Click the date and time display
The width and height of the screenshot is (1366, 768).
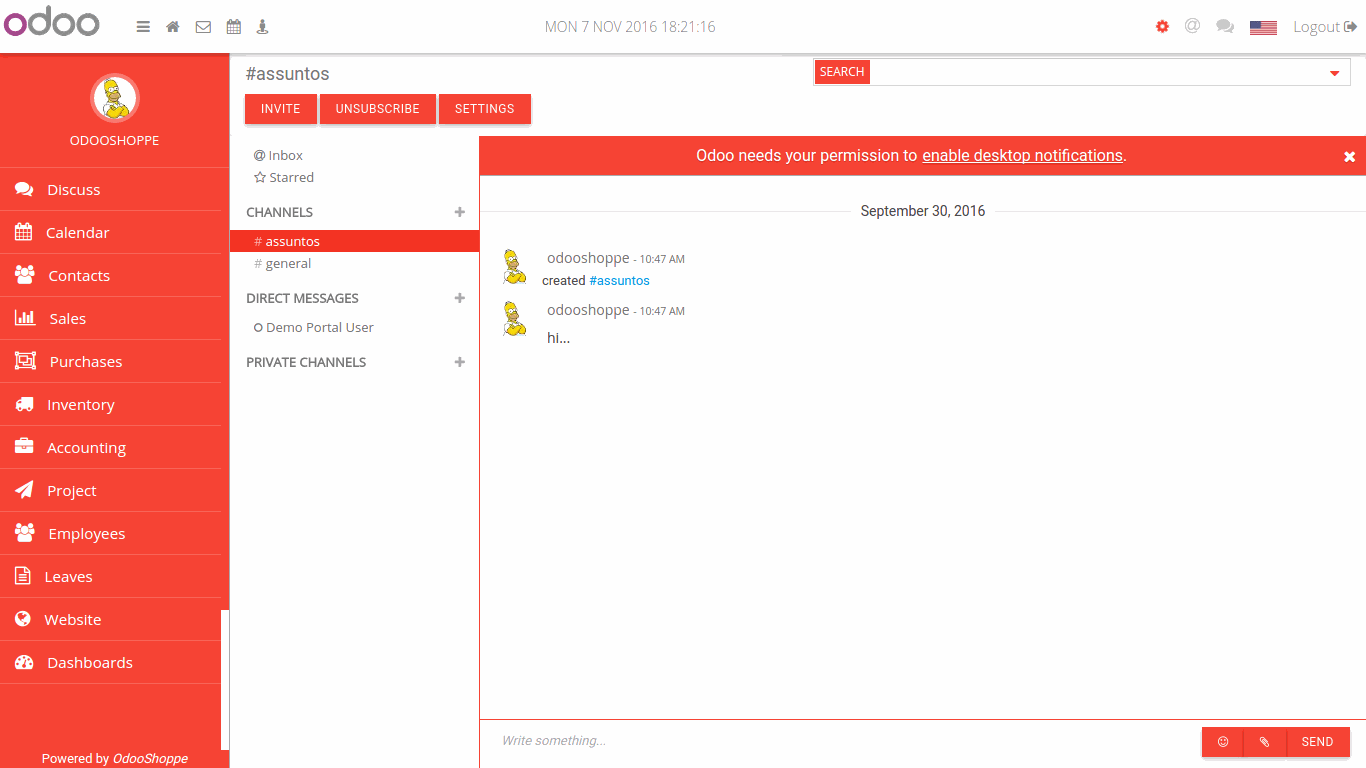click(x=630, y=27)
